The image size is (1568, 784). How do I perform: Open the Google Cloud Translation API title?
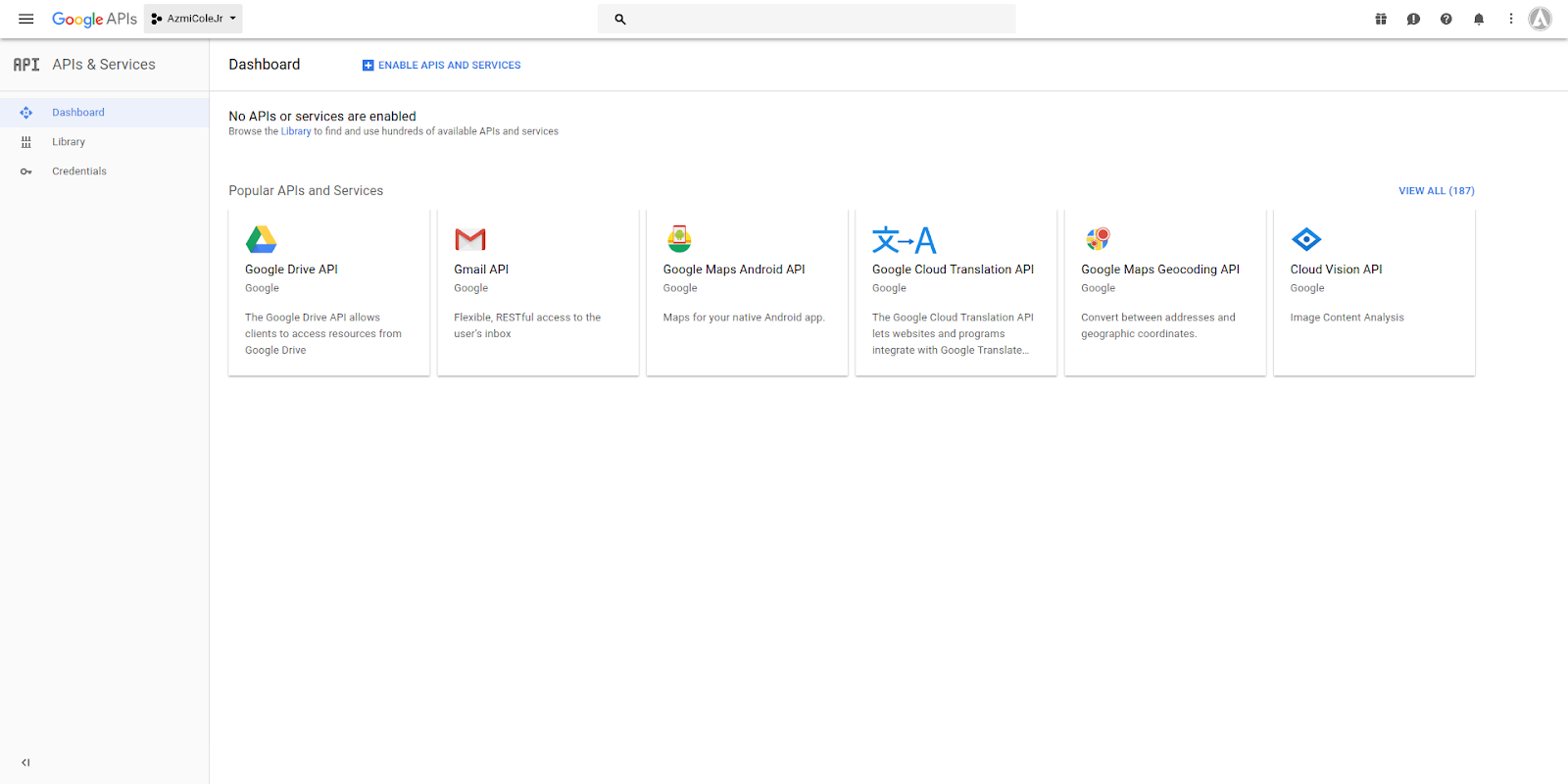954,269
